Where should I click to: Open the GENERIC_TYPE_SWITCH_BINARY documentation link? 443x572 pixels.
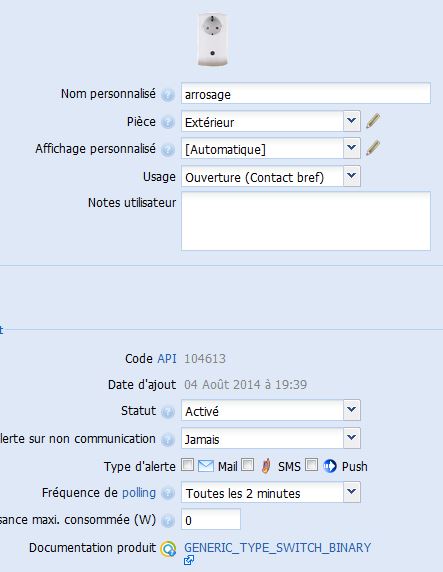(x=277, y=548)
